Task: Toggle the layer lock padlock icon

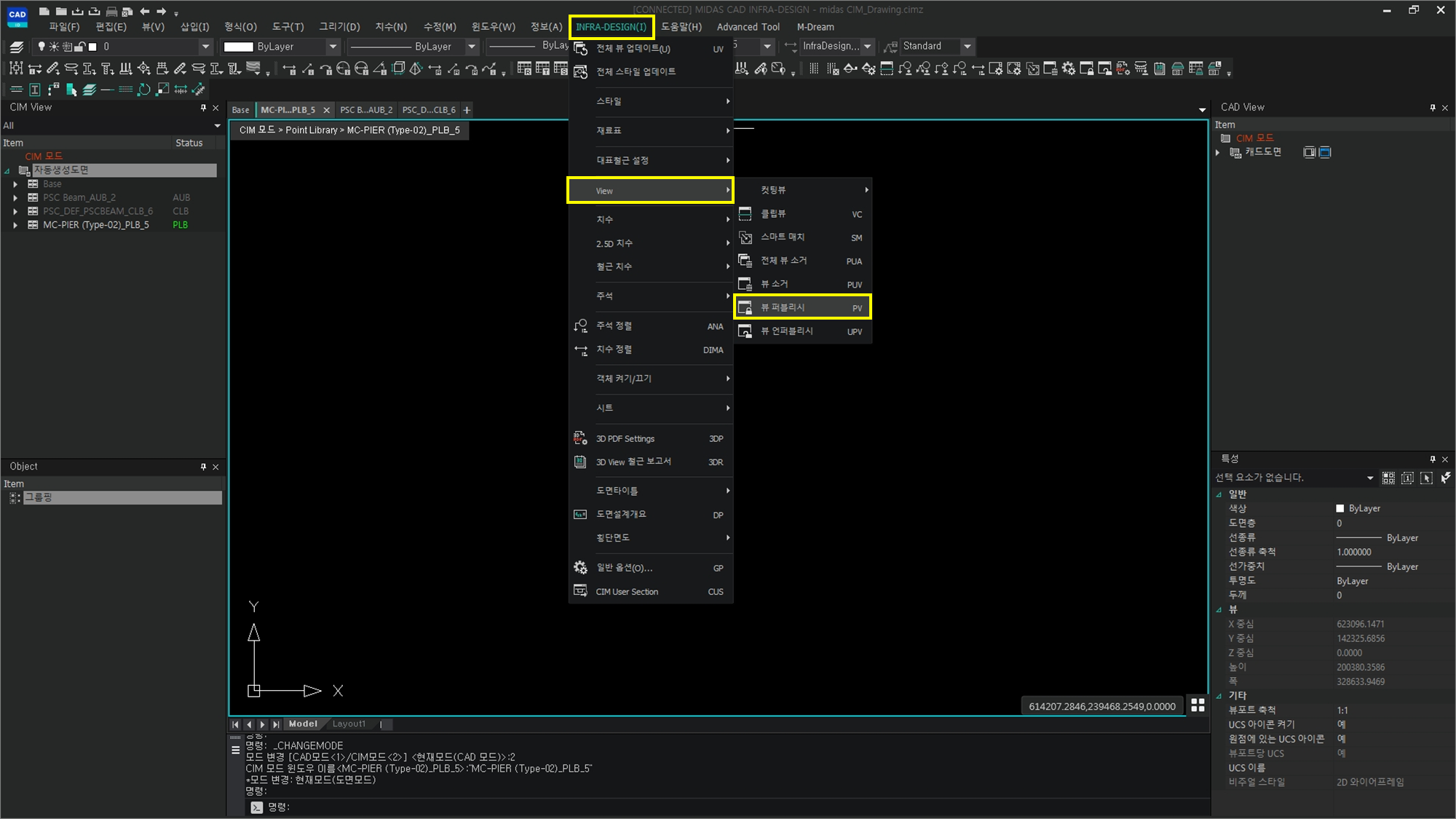Action: tap(80, 47)
